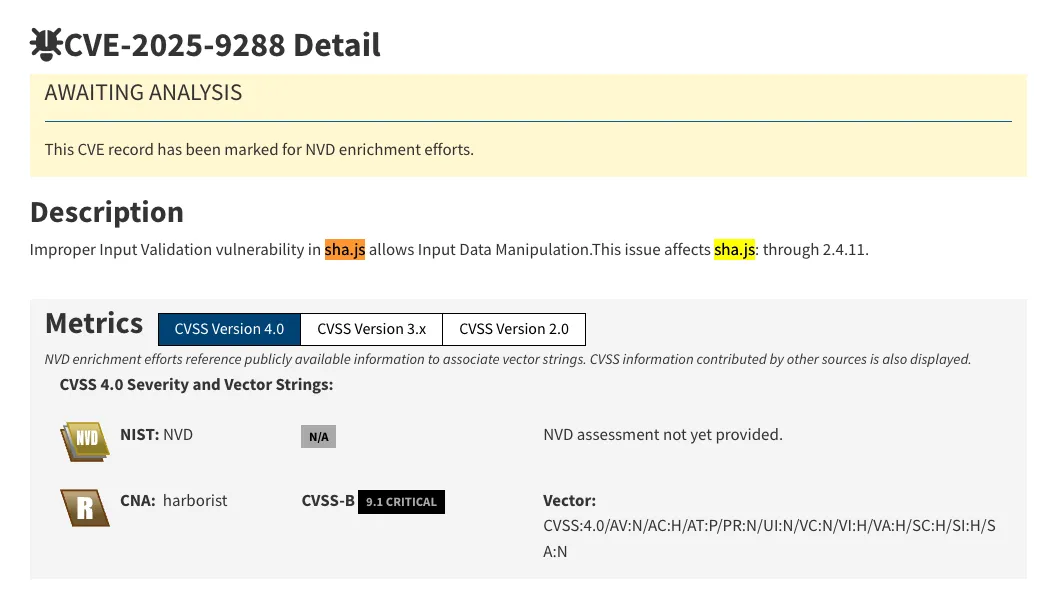
Task: Click the yellow-highlighted sha.js text
Action: click(x=734, y=250)
